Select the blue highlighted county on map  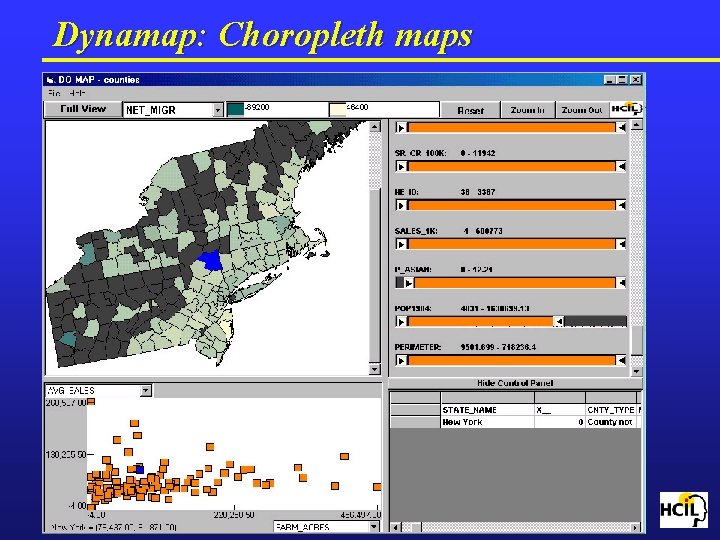click(210, 261)
